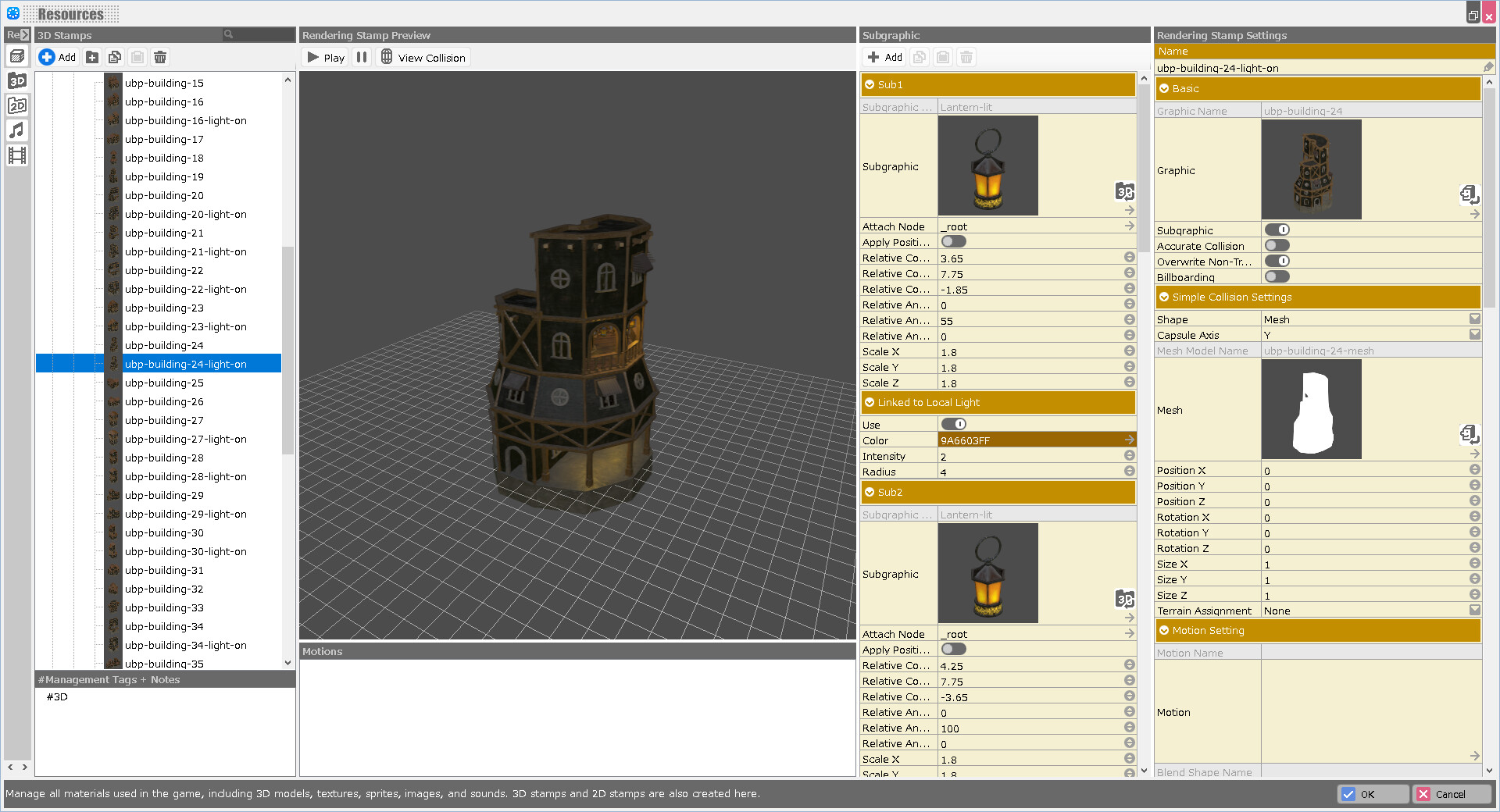Click the View Collision button

pyautogui.click(x=423, y=56)
